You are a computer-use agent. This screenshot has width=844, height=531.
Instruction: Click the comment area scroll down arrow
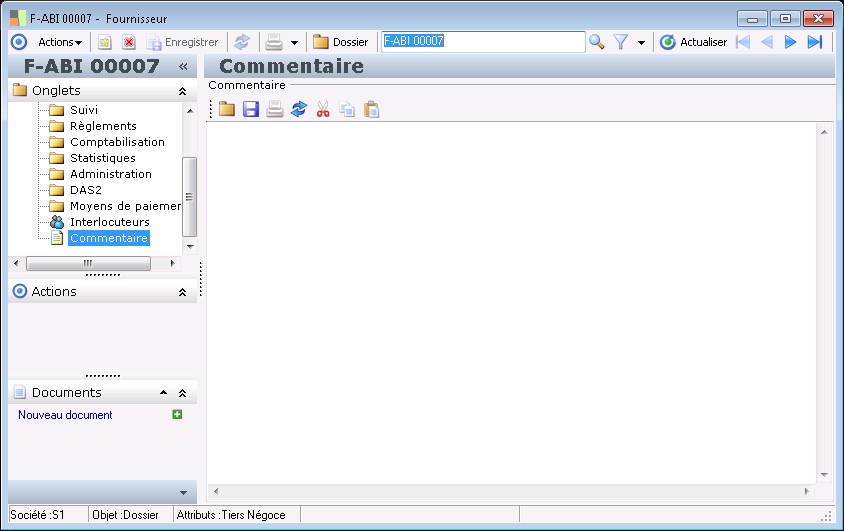[824, 475]
